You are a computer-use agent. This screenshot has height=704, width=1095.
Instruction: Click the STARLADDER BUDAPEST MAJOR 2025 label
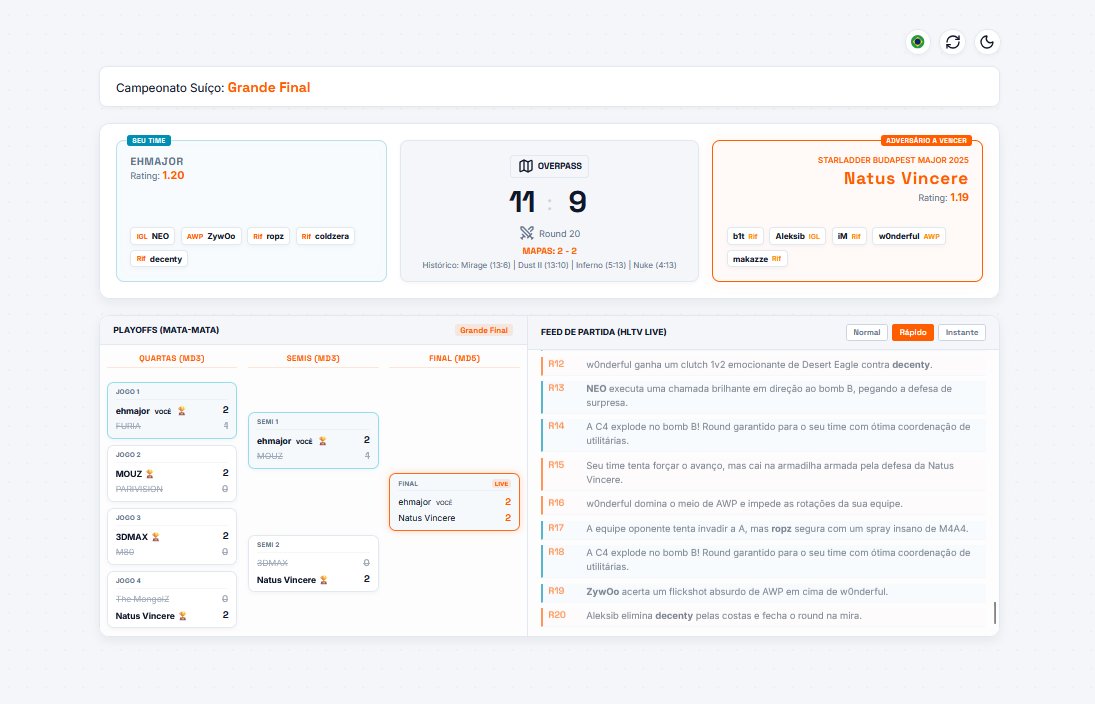point(893,160)
